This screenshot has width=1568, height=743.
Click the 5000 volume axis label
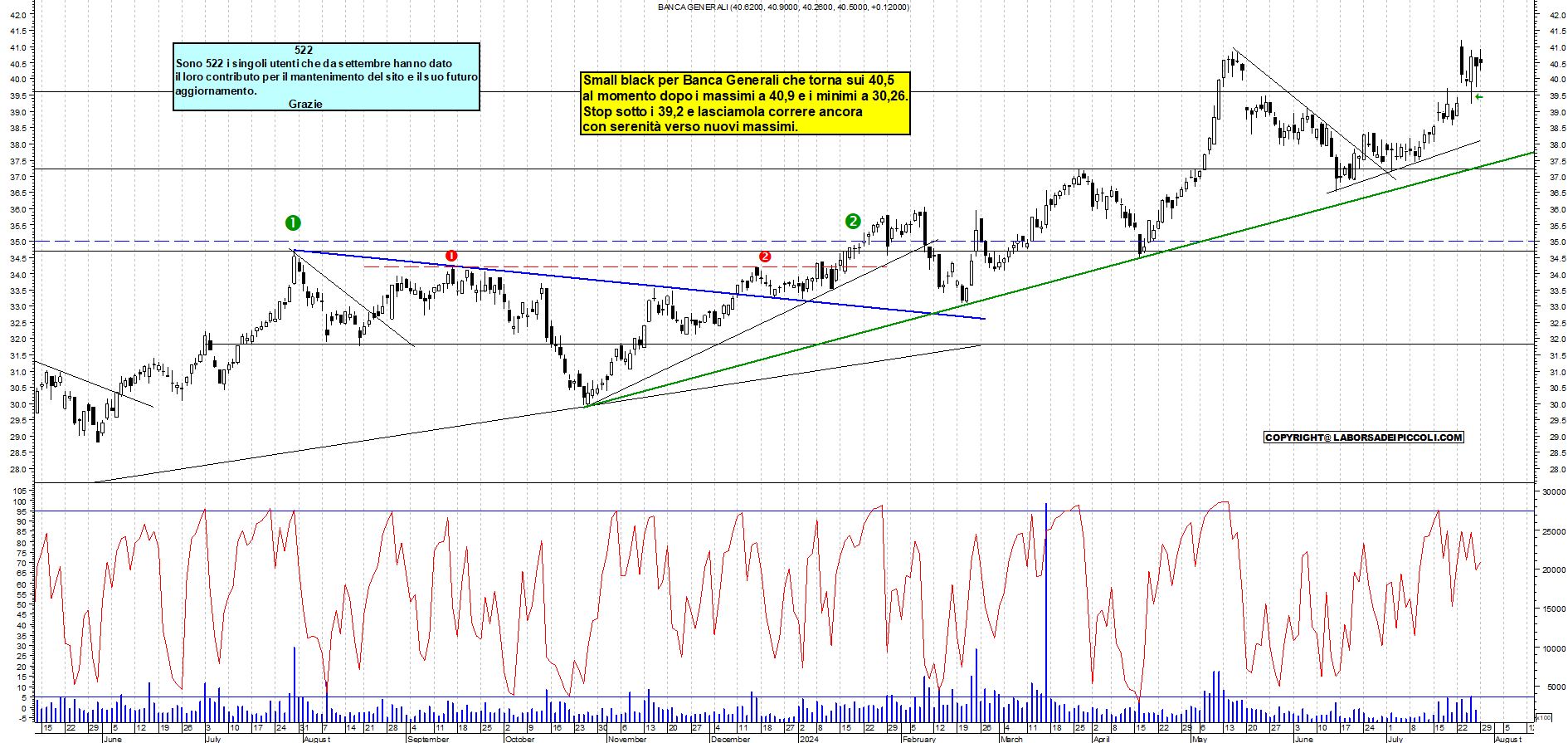pos(1555,687)
